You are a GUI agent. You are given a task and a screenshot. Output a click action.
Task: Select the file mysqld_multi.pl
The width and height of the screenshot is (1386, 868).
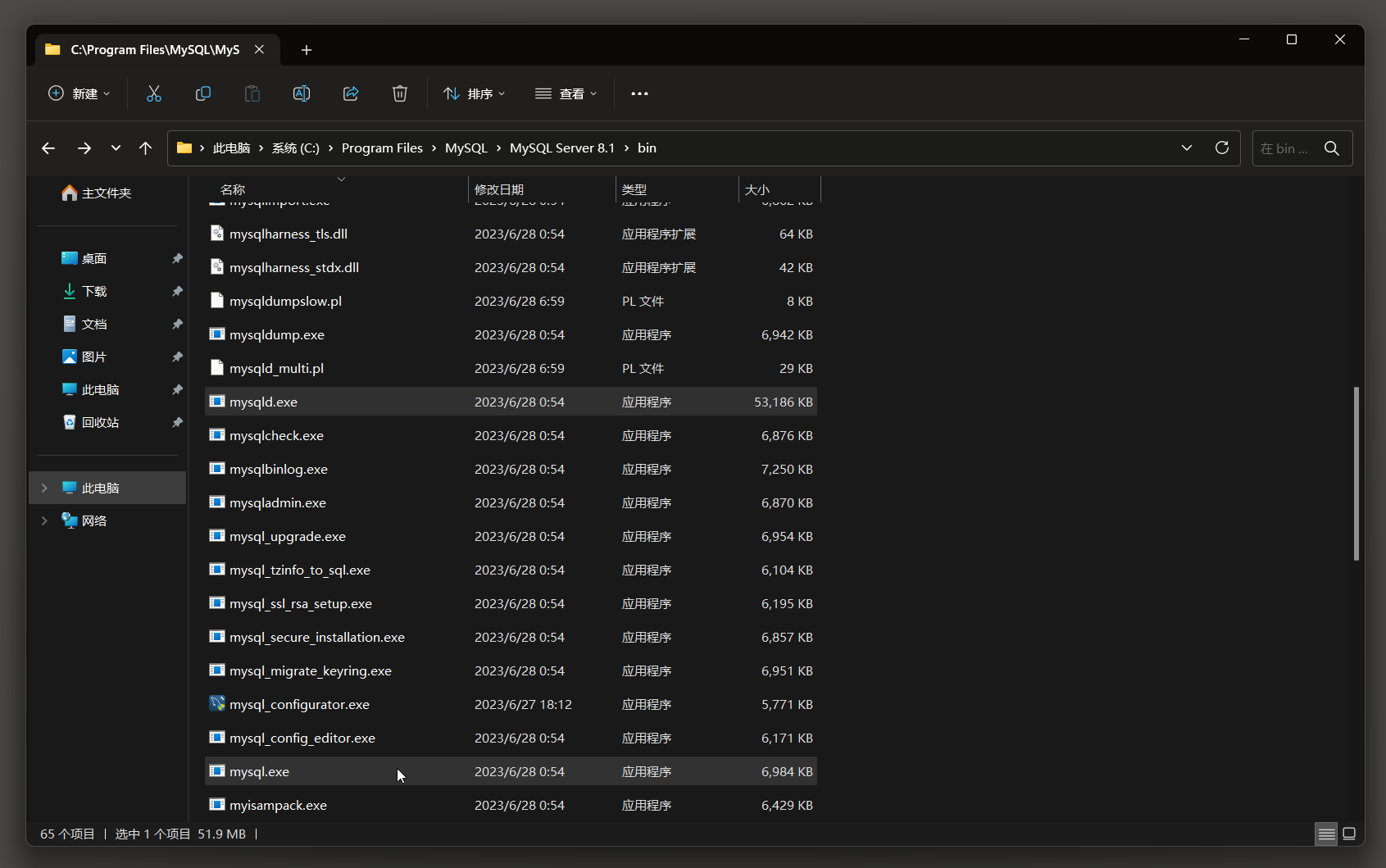tap(511, 368)
